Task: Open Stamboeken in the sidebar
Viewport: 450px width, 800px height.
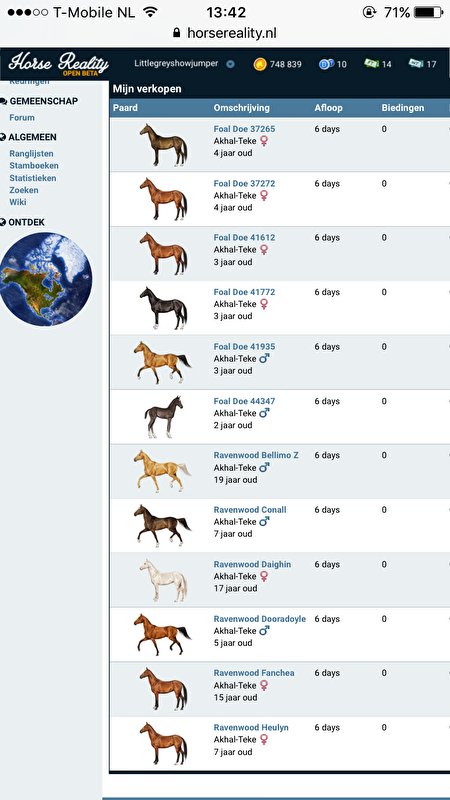Action: pyautogui.click(x=34, y=166)
